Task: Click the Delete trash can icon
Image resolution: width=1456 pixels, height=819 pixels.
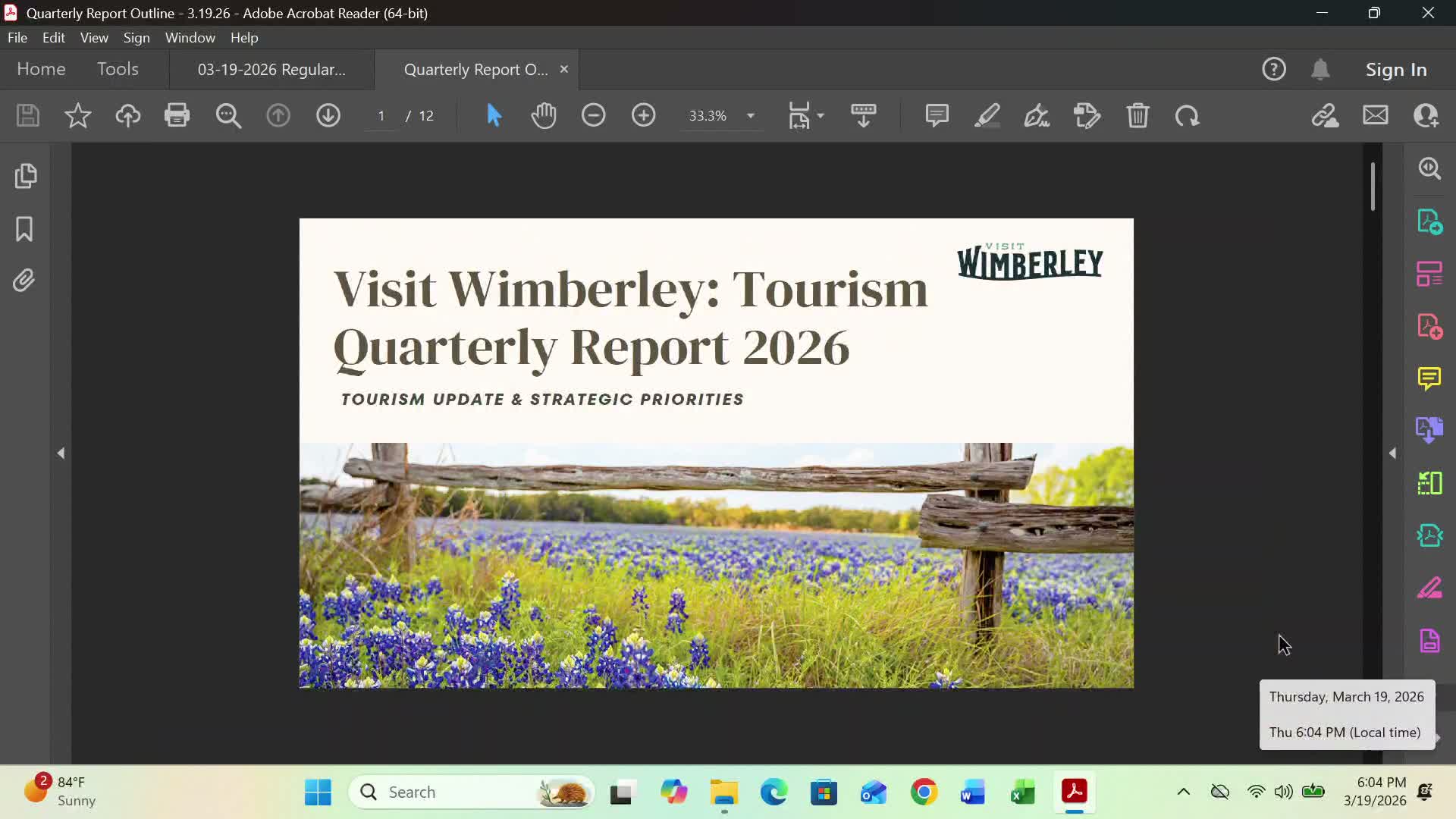Action: click(1137, 115)
